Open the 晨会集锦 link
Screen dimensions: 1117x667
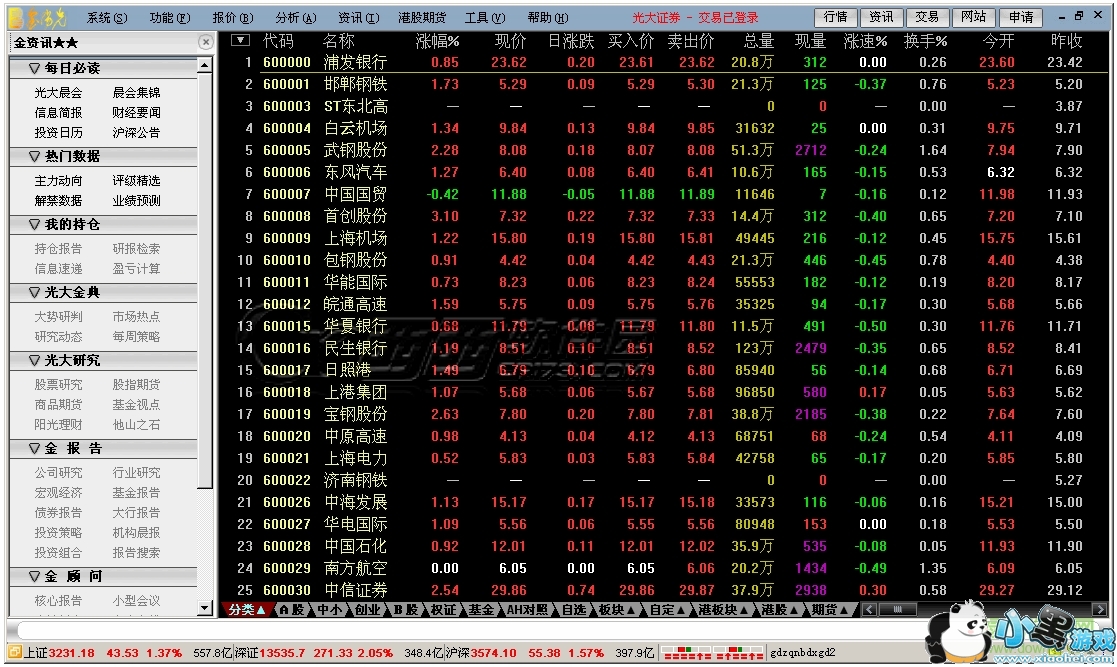pos(136,93)
